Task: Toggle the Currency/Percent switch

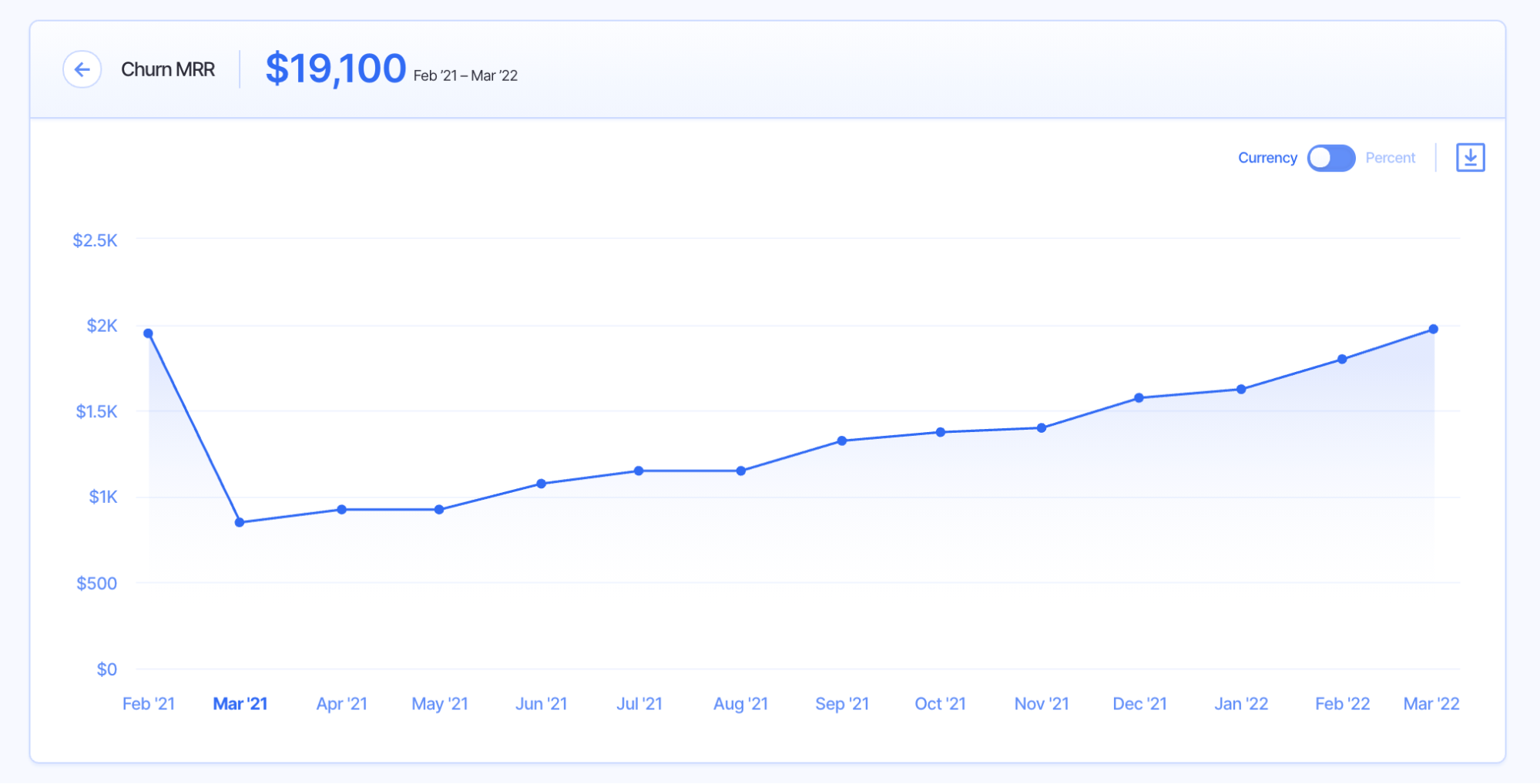Action: [1330, 158]
